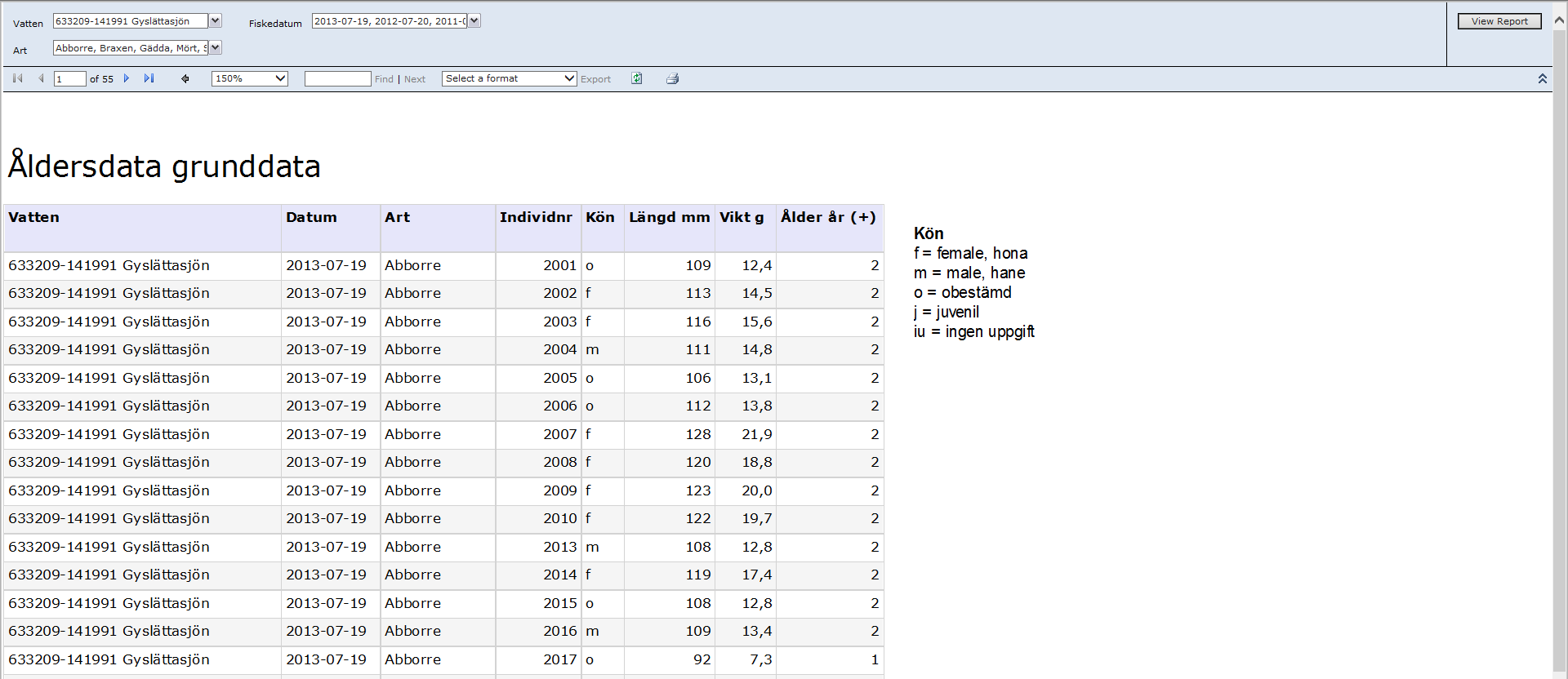Click length value 92
The width and height of the screenshot is (1568, 679).
(702, 659)
